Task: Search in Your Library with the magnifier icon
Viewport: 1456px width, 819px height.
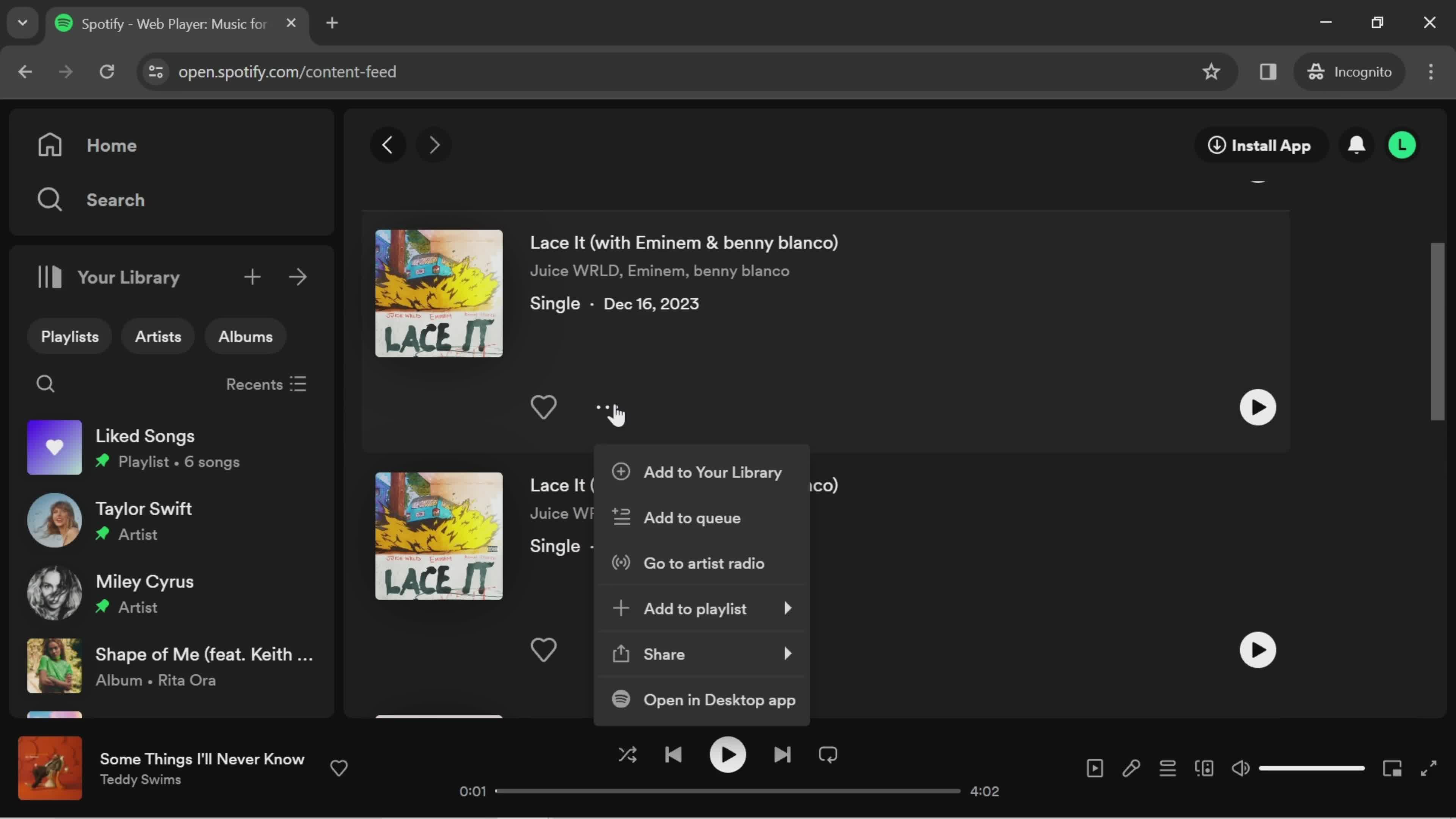Action: pos(45,384)
